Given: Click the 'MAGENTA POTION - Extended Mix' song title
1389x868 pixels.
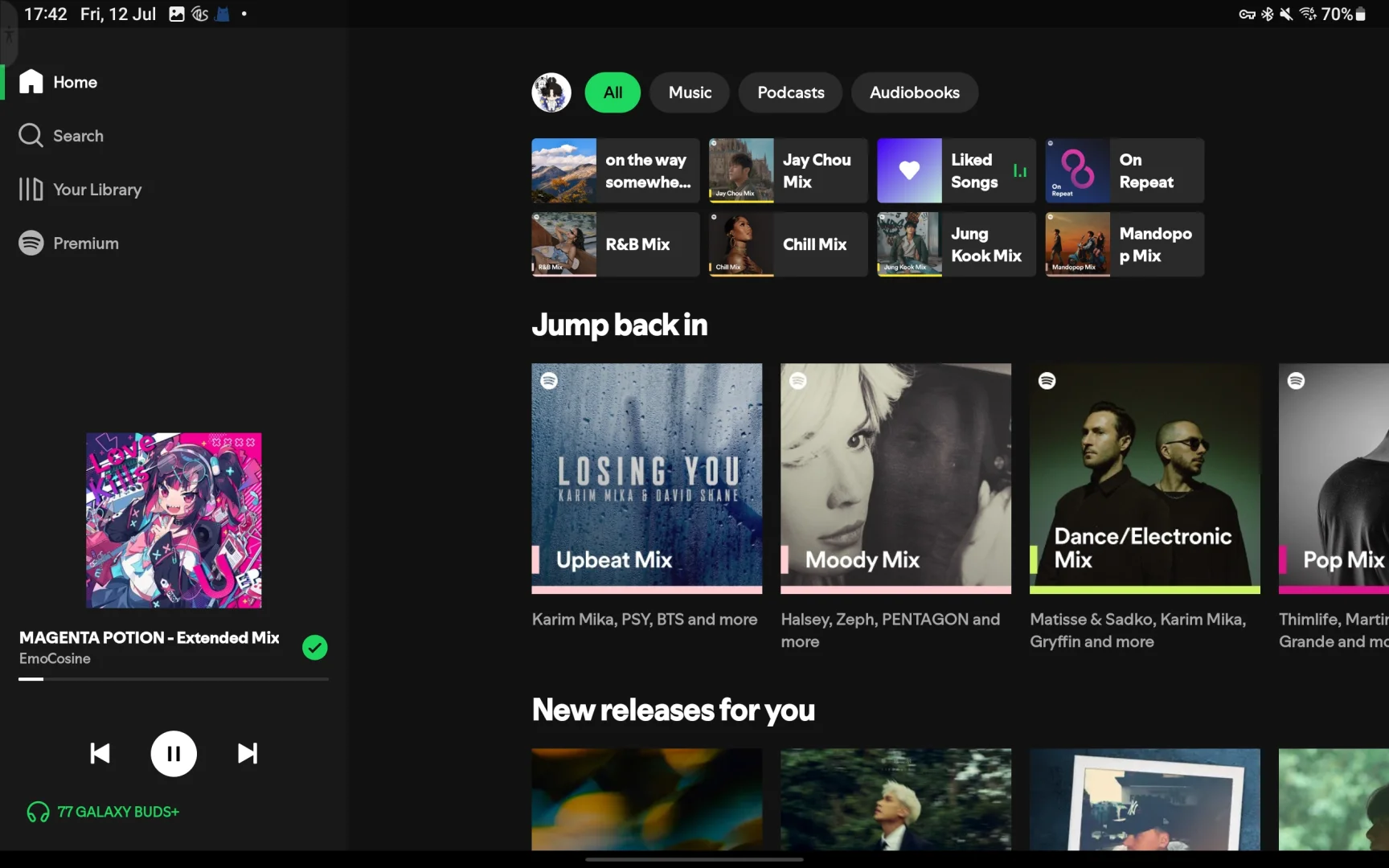Looking at the screenshot, I should [x=150, y=637].
